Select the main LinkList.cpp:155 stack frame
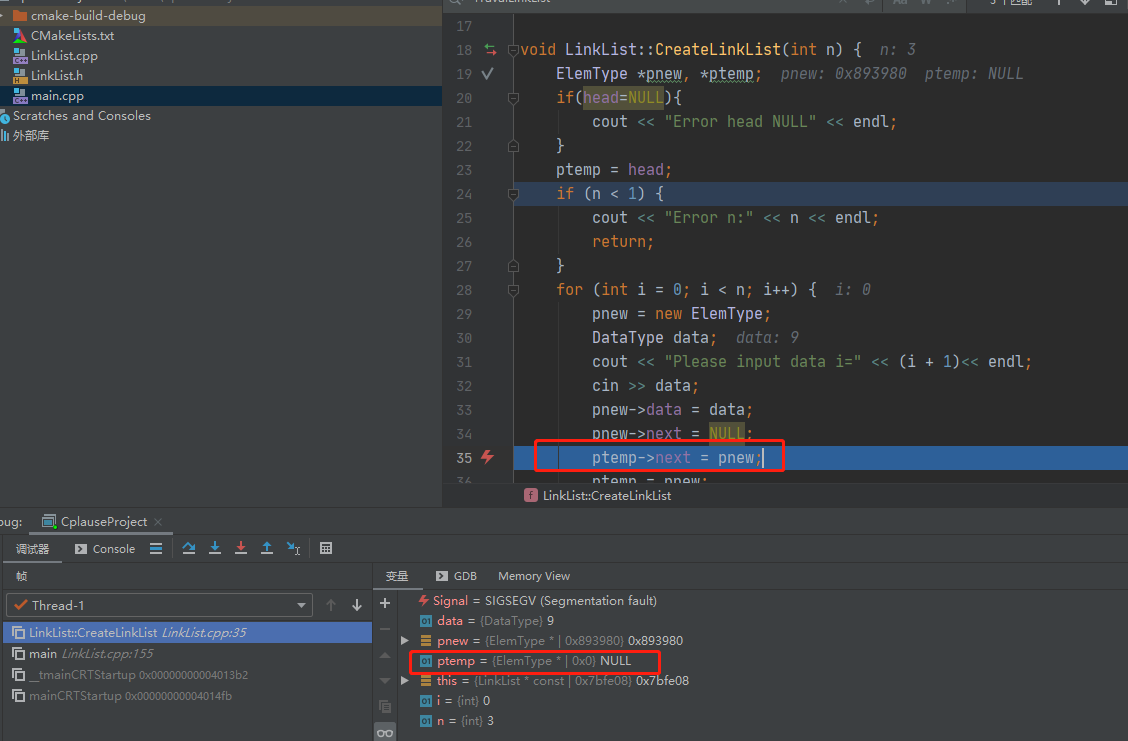 (x=187, y=653)
